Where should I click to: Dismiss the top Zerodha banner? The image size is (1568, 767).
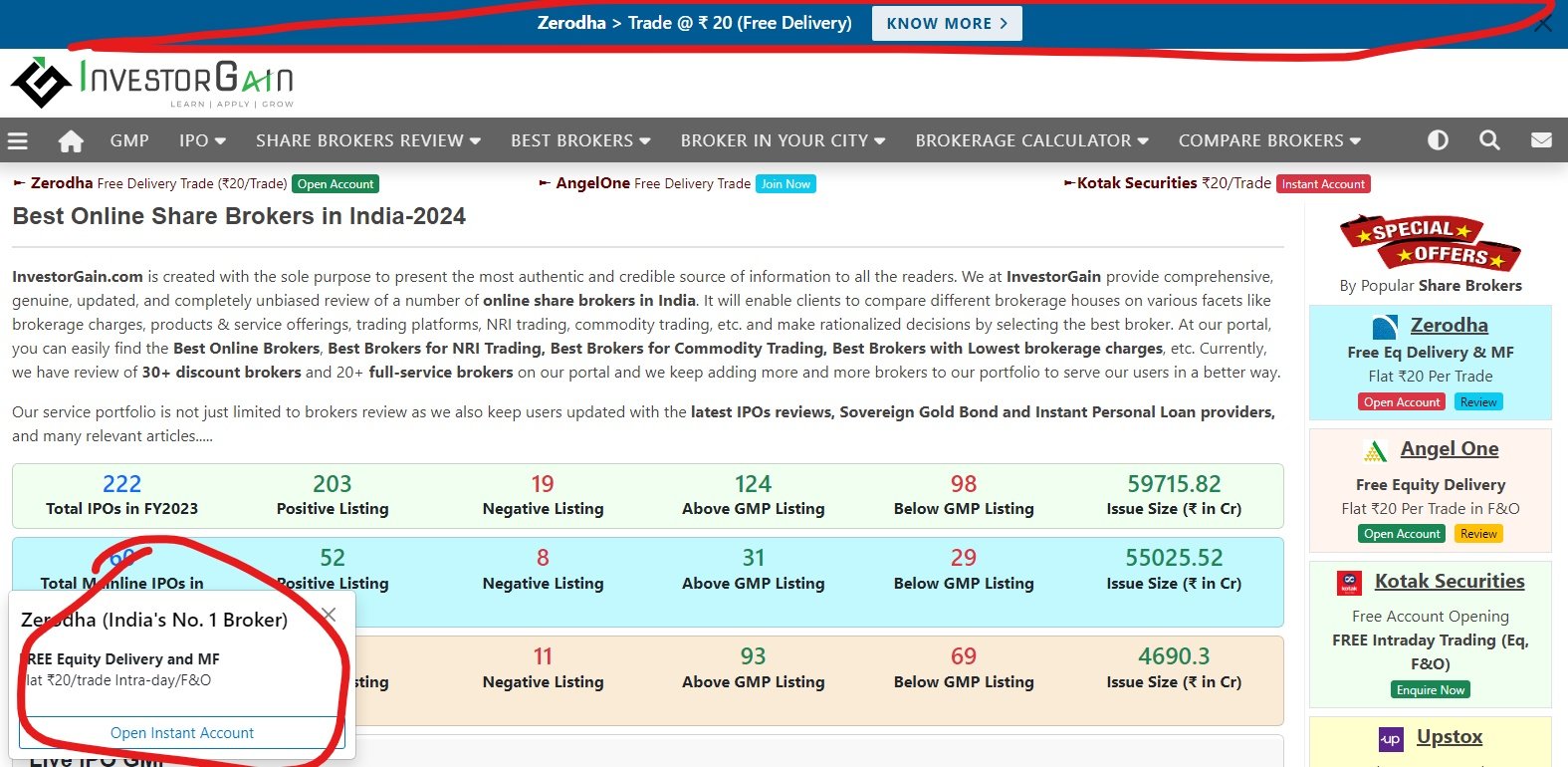coord(1543,24)
